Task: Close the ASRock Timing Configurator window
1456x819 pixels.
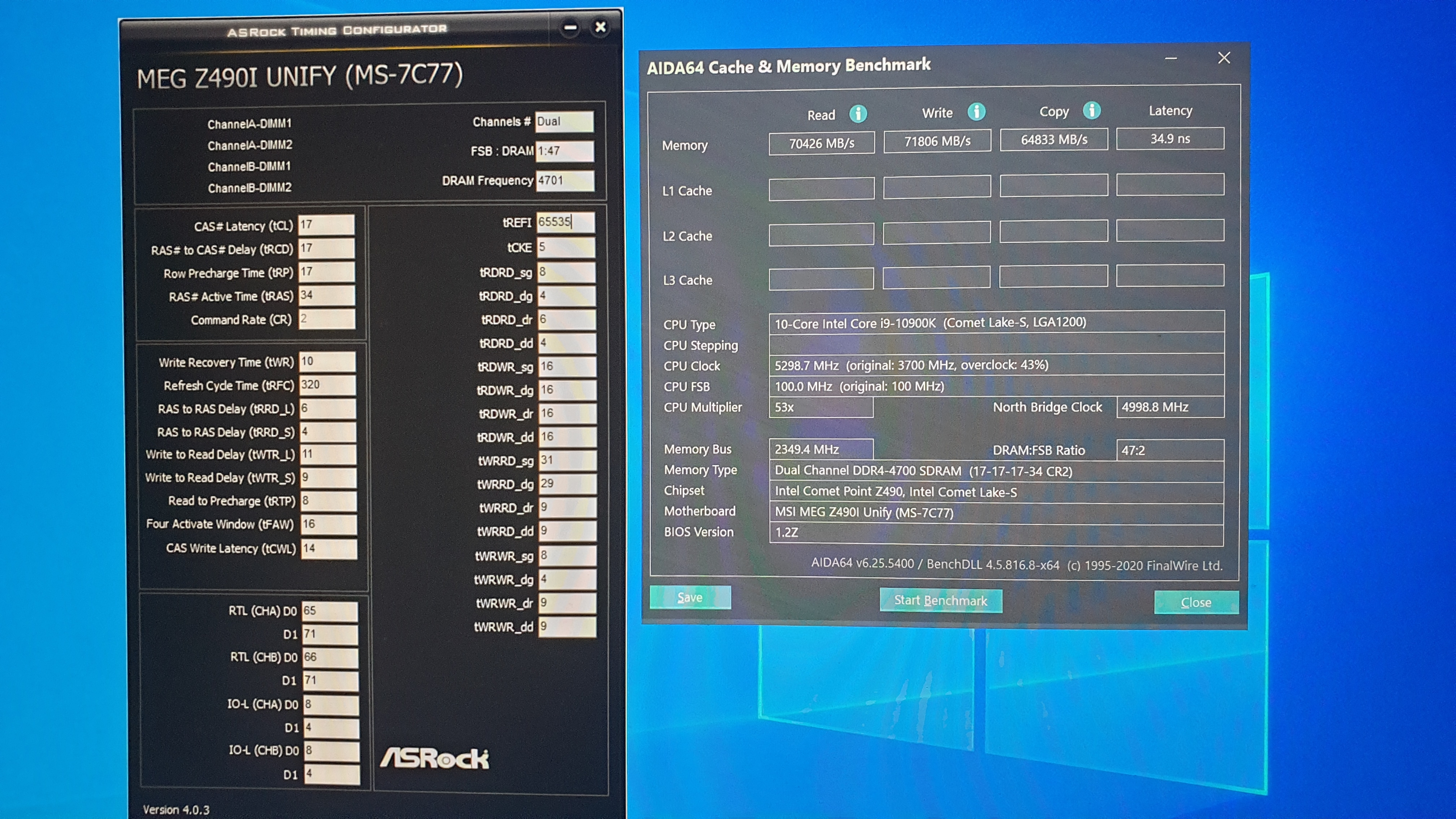Action: pyautogui.click(x=600, y=27)
